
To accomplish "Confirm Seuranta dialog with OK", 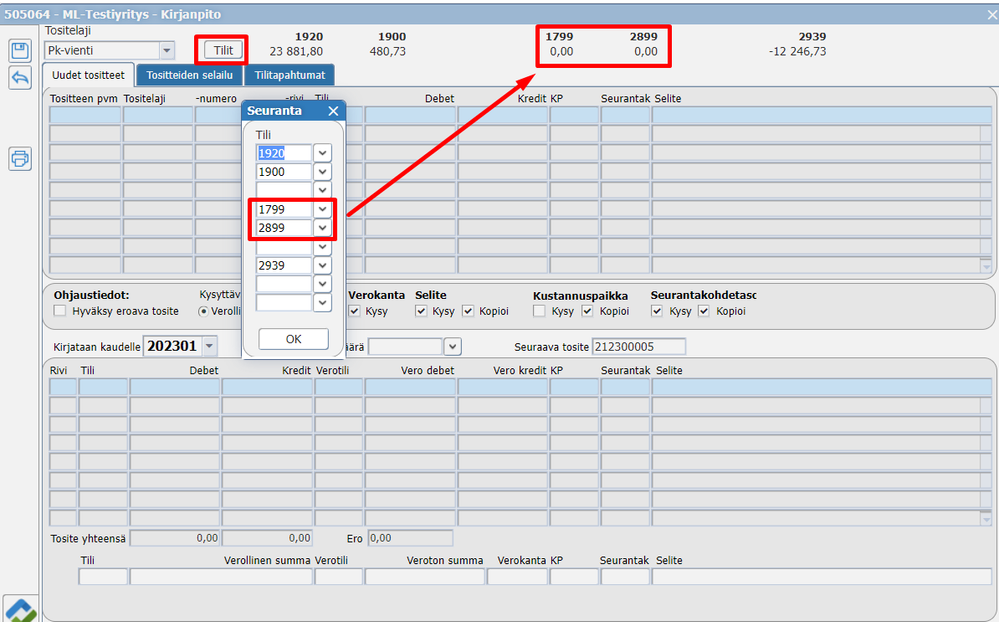I will pyautogui.click(x=293, y=339).
